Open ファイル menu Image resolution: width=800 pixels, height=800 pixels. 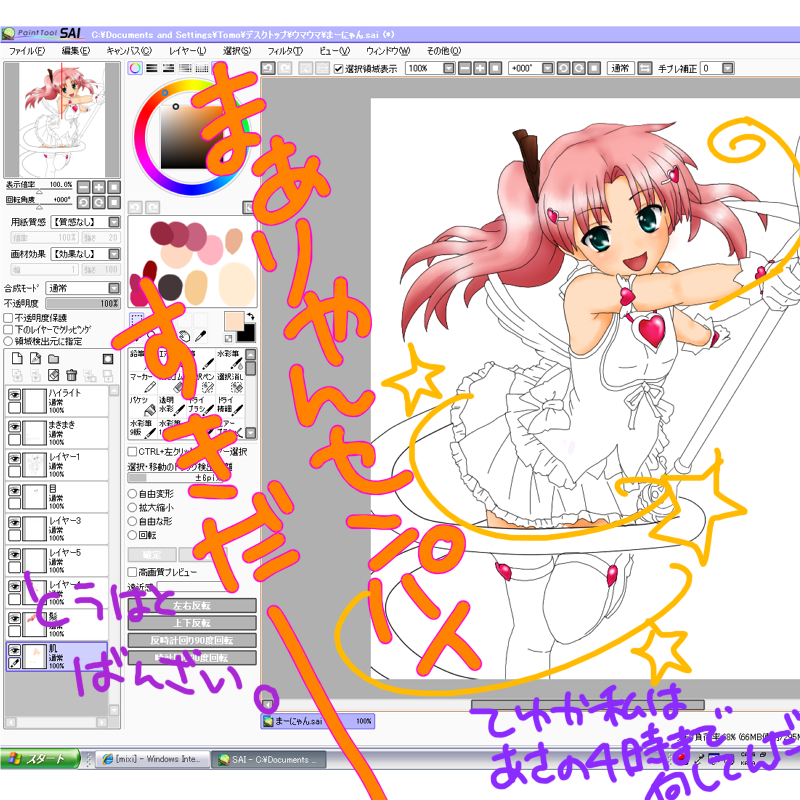pyautogui.click(x=27, y=51)
